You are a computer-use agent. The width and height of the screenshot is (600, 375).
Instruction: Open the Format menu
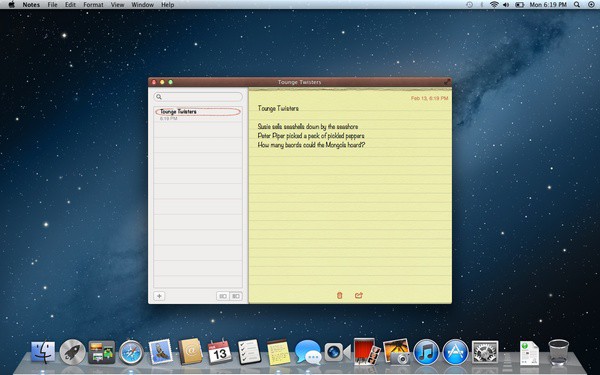93,5
